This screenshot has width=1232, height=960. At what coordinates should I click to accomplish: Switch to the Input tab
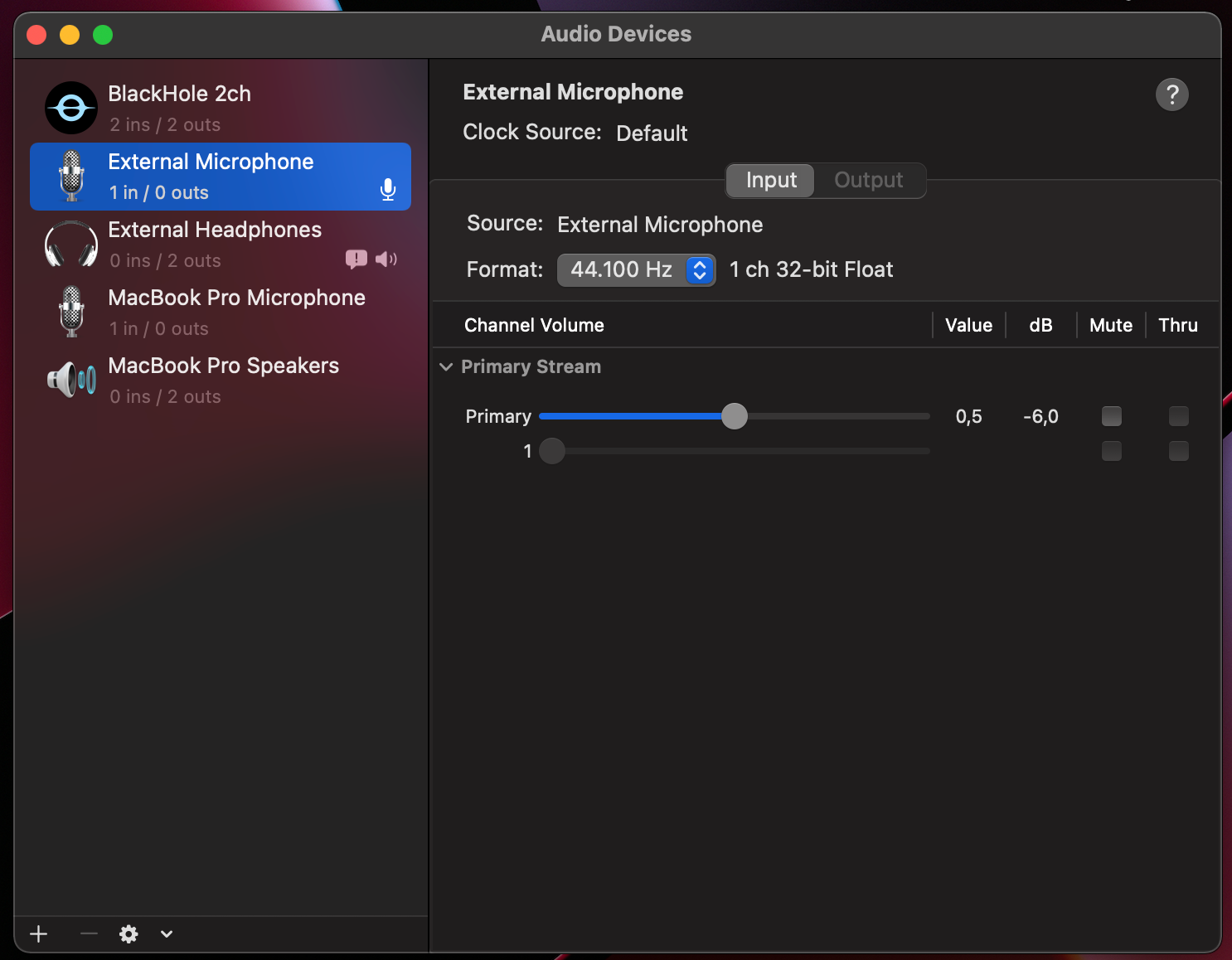point(770,180)
